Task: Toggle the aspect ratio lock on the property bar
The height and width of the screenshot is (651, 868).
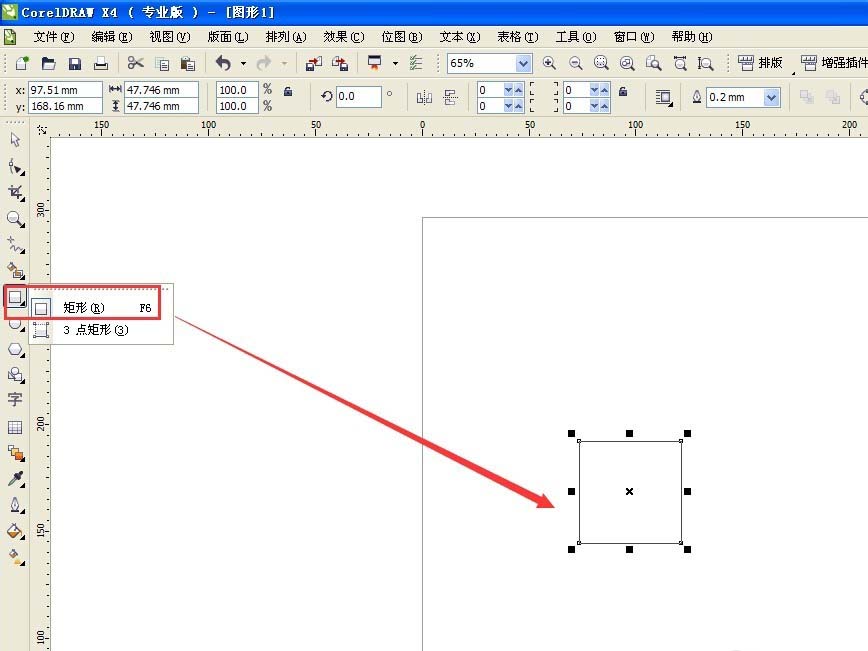Action: pos(288,92)
